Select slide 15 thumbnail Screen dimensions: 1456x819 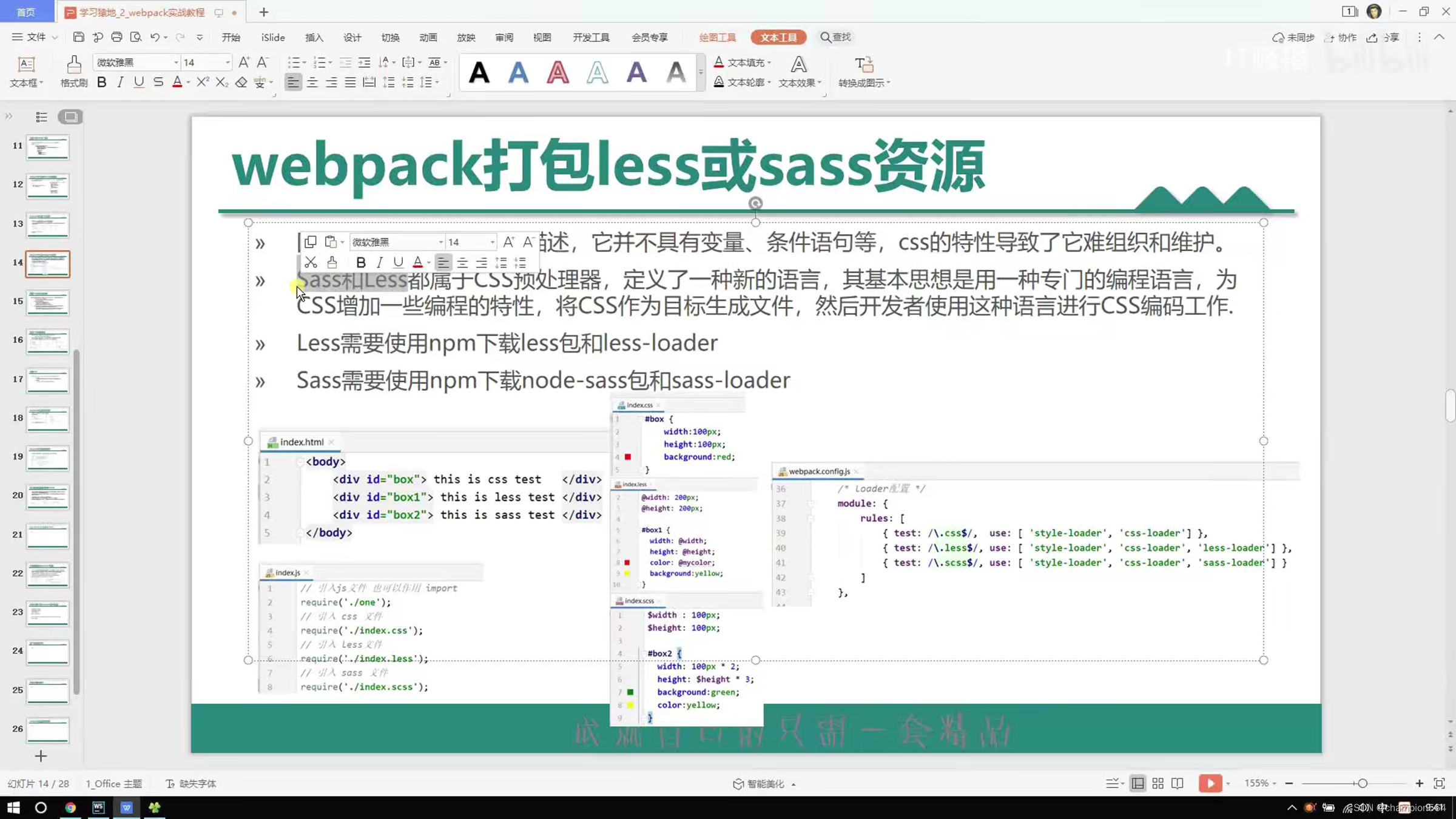[x=48, y=302]
